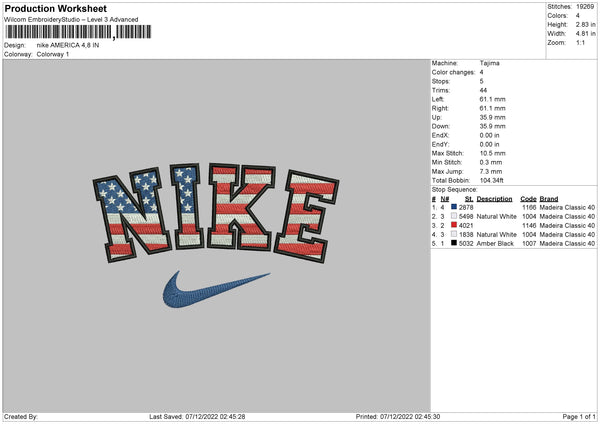This screenshot has width=600, height=424.
Task: Click the white swatch next to 5498
Action: [454, 216]
